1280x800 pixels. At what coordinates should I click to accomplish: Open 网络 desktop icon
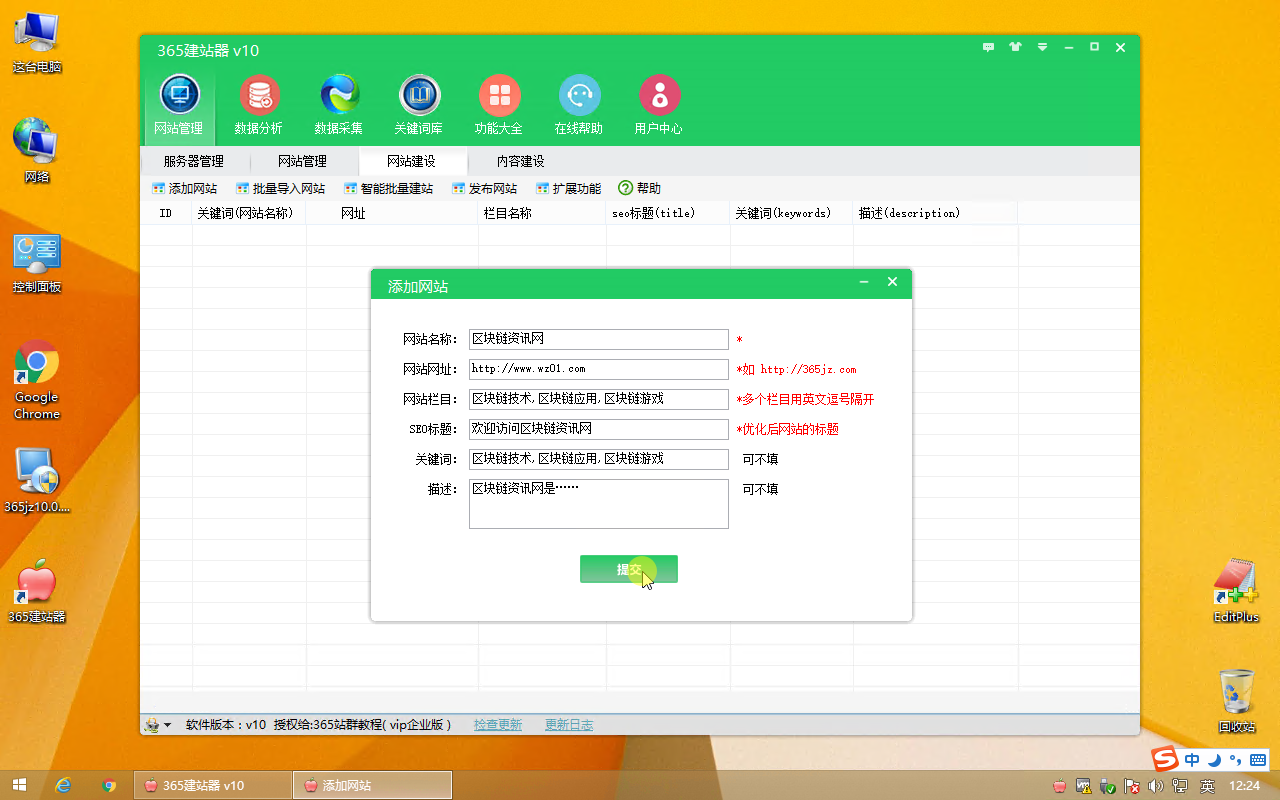click(37, 151)
